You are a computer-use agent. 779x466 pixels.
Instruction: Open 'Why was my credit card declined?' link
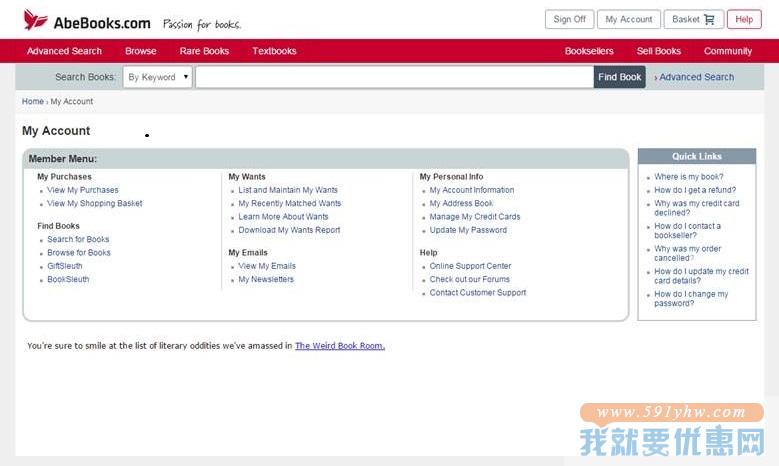[x=697, y=208]
